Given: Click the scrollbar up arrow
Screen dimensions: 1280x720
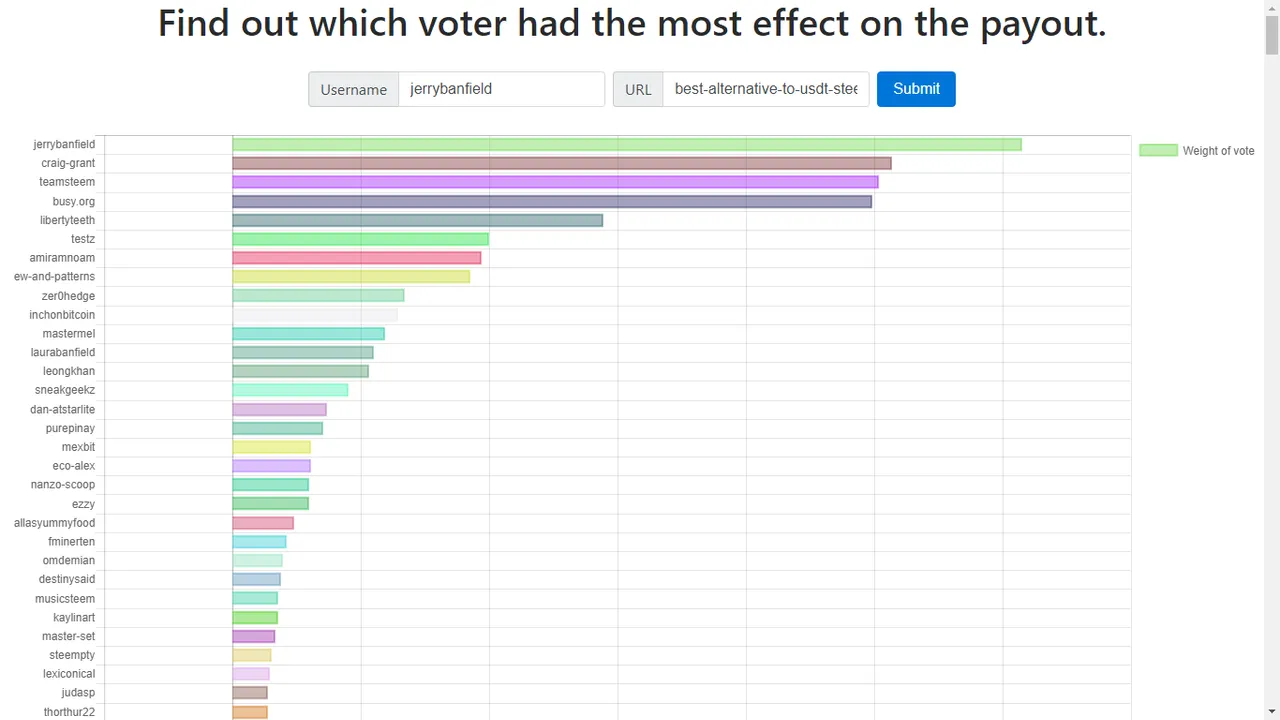Looking at the screenshot, I should pyautogui.click(x=1272, y=8).
